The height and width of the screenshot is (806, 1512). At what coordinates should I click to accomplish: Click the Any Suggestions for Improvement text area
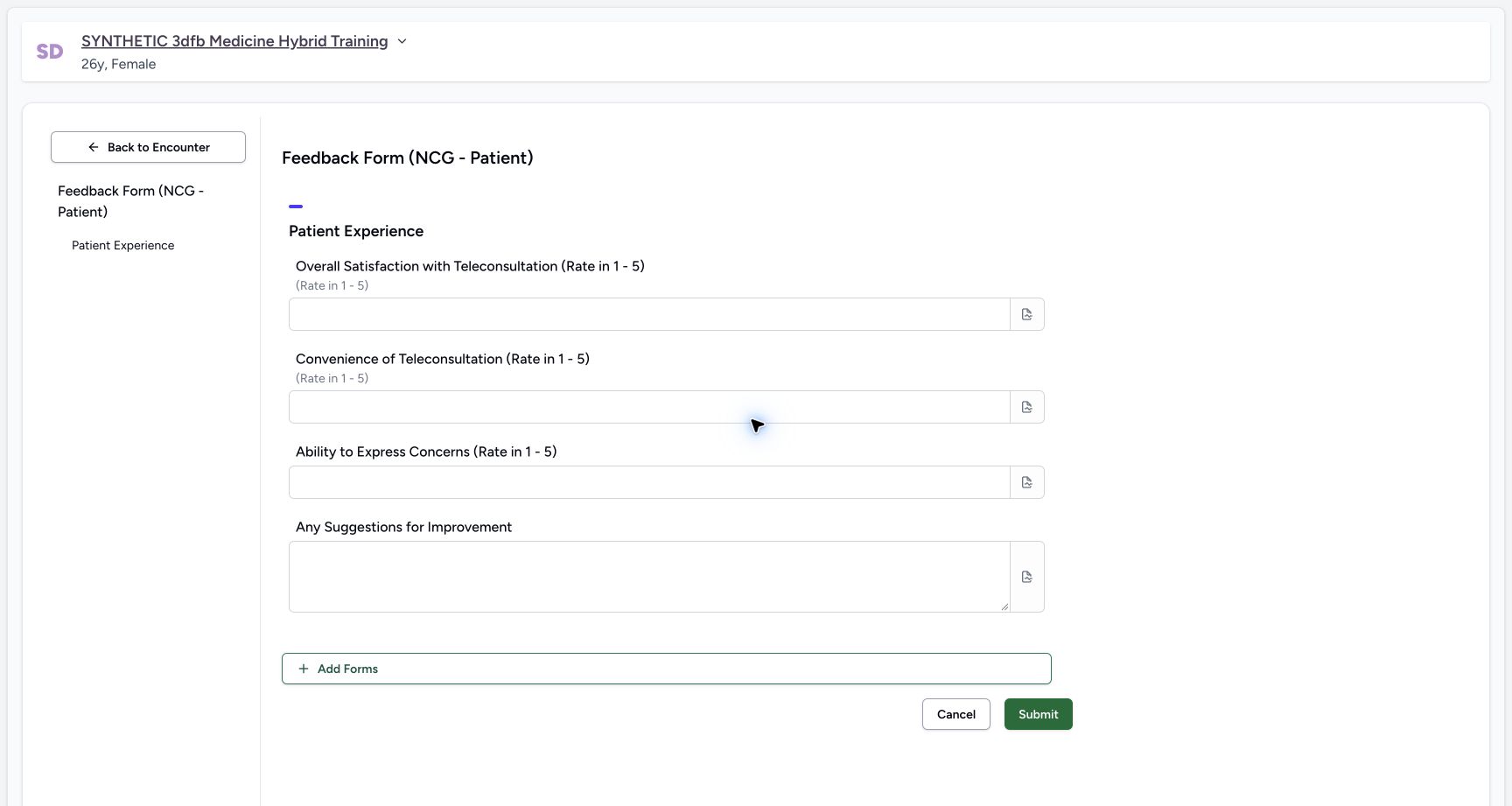tap(649, 577)
